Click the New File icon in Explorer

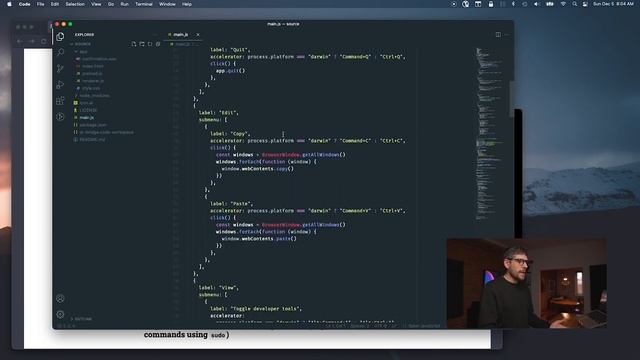tap(134, 44)
